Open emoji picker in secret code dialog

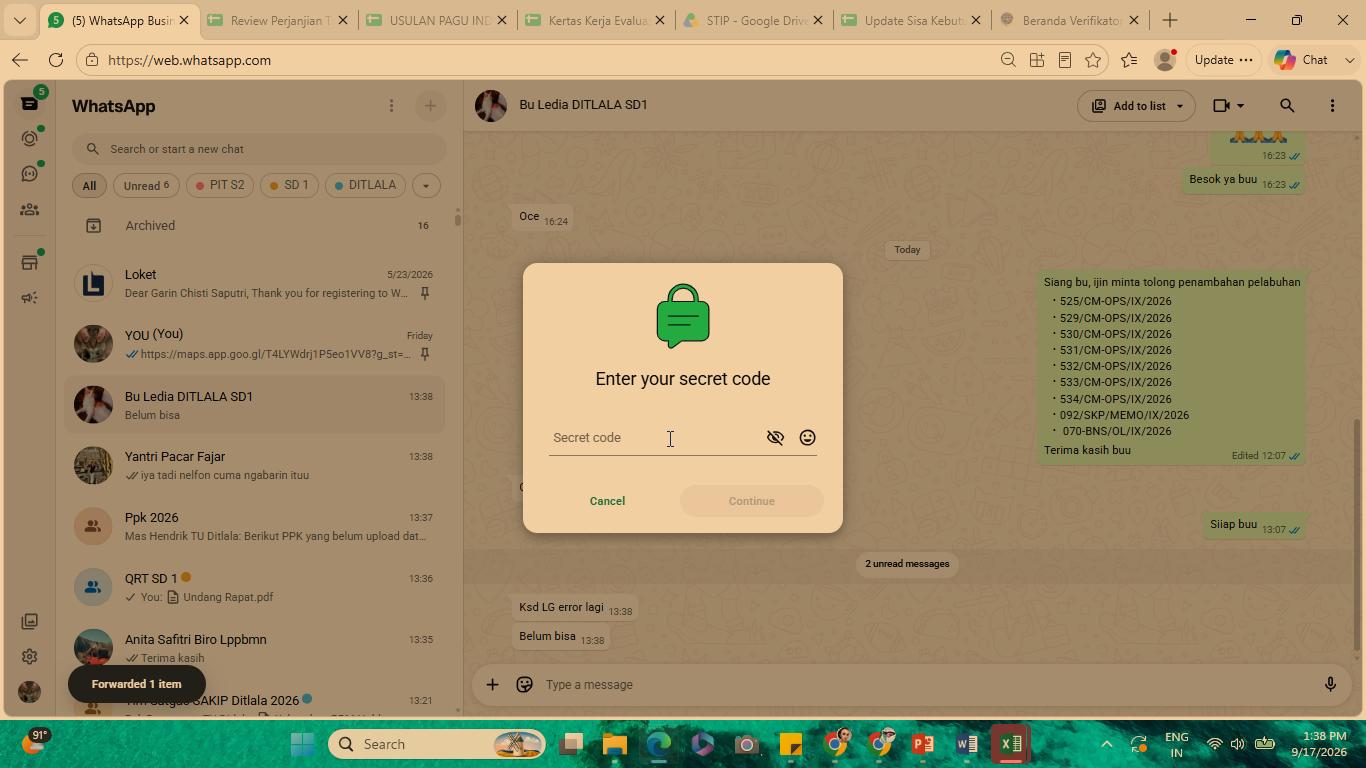coord(807,438)
